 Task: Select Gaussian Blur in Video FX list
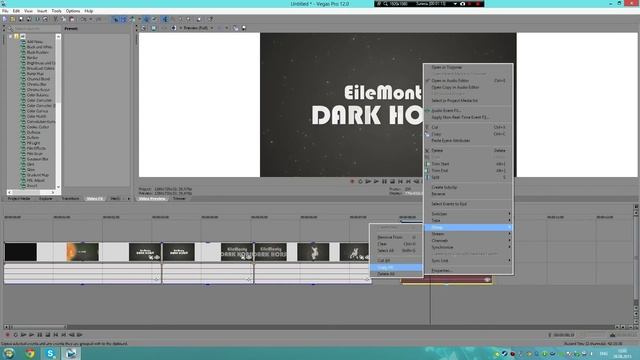point(38,159)
